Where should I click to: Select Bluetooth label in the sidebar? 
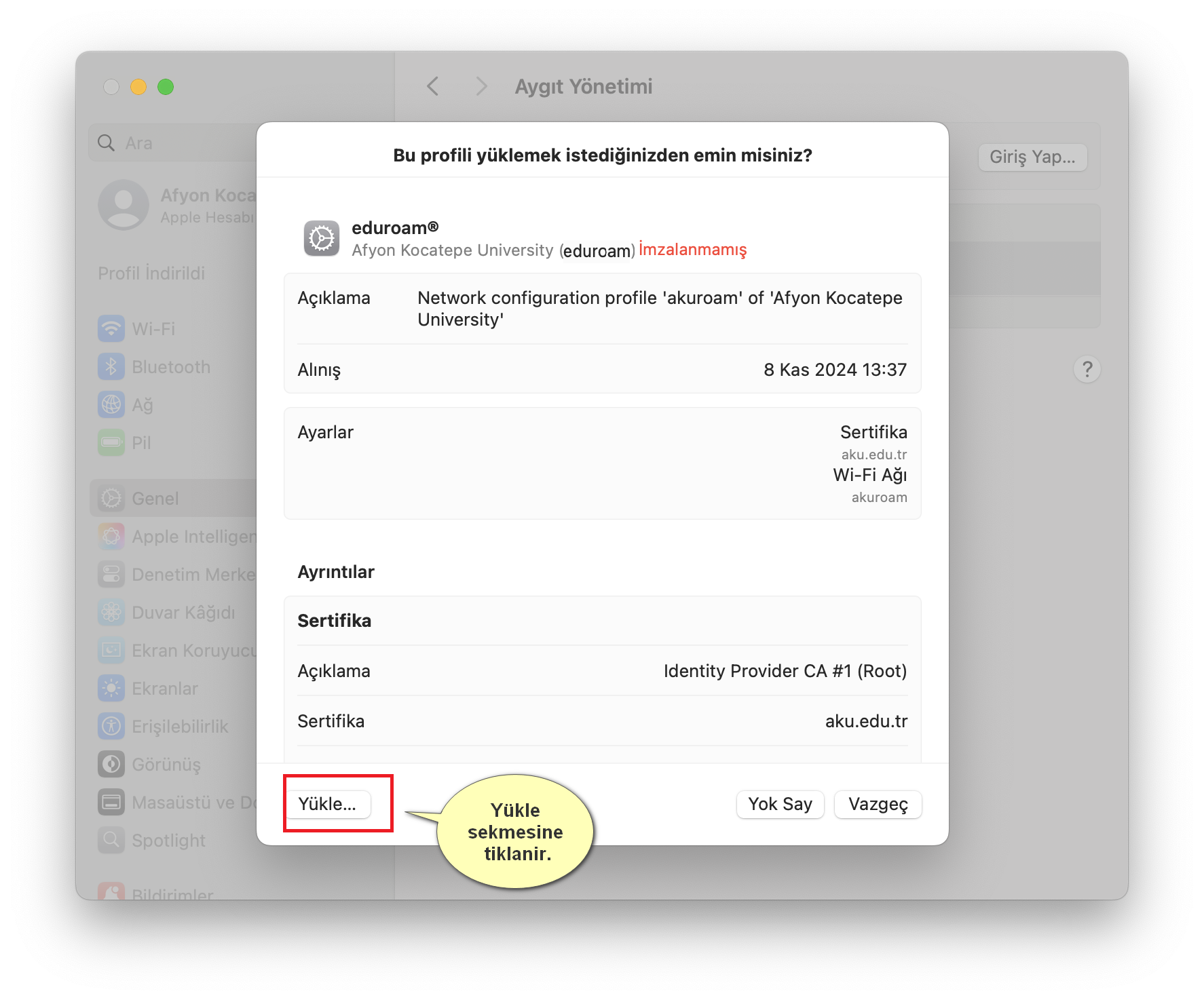pyautogui.click(x=171, y=367)
